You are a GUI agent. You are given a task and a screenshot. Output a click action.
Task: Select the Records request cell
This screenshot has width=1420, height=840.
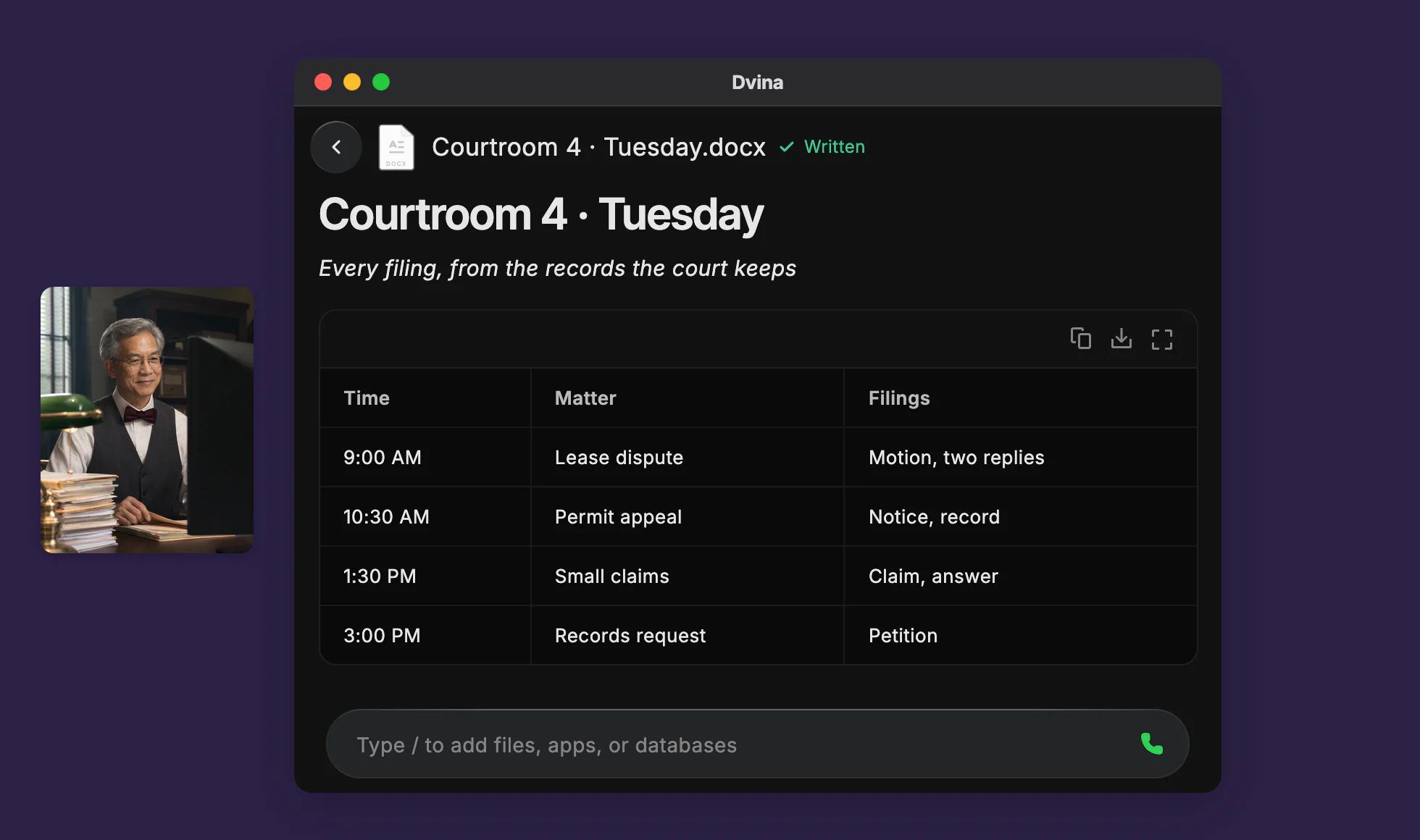tap(688, 635)
